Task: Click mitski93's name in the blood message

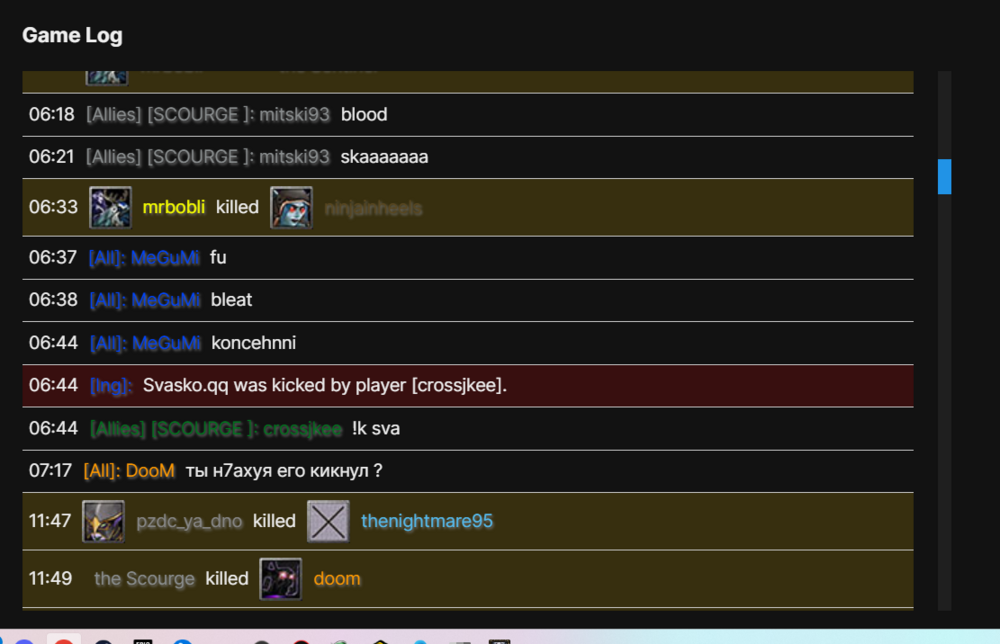Action: 294,114
